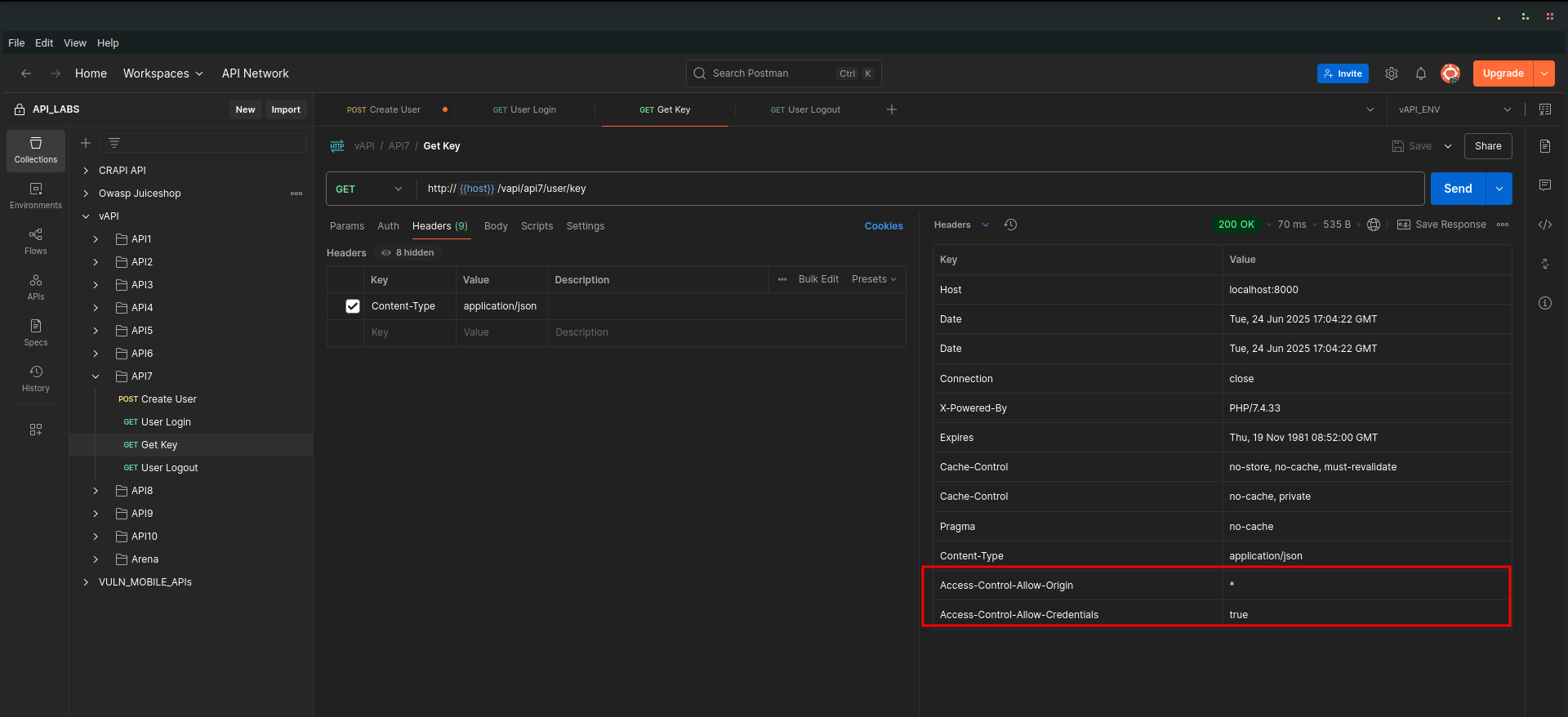Open the Flows sidebar panel

pos(36,242)
